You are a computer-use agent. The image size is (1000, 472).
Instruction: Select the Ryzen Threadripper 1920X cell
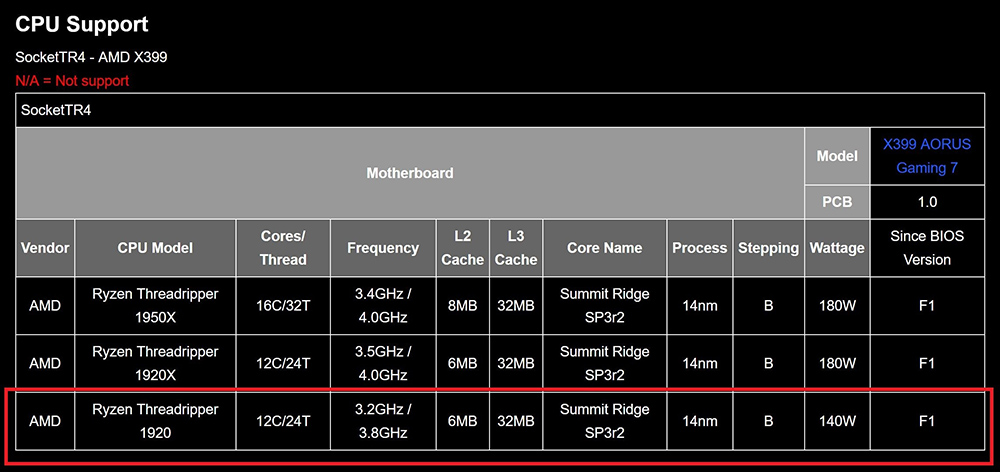[155, 364]
